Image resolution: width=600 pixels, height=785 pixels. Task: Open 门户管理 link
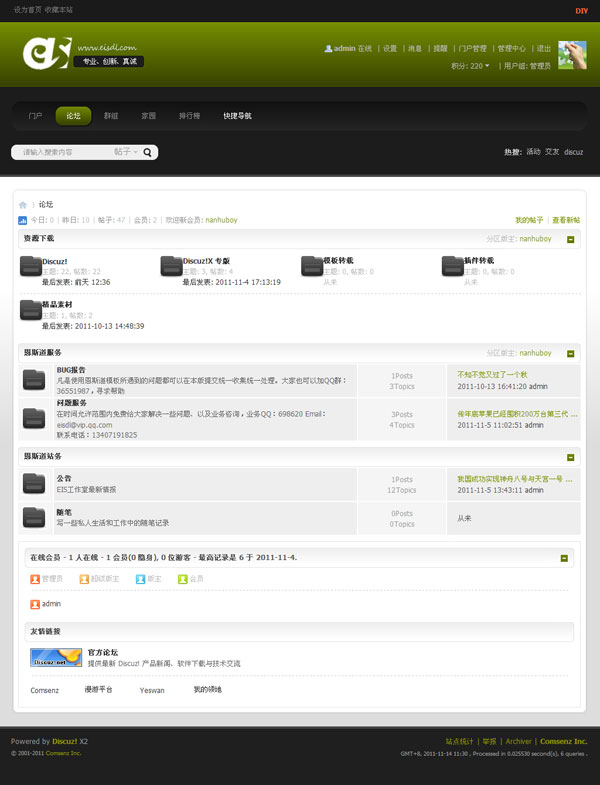(473, 49)
